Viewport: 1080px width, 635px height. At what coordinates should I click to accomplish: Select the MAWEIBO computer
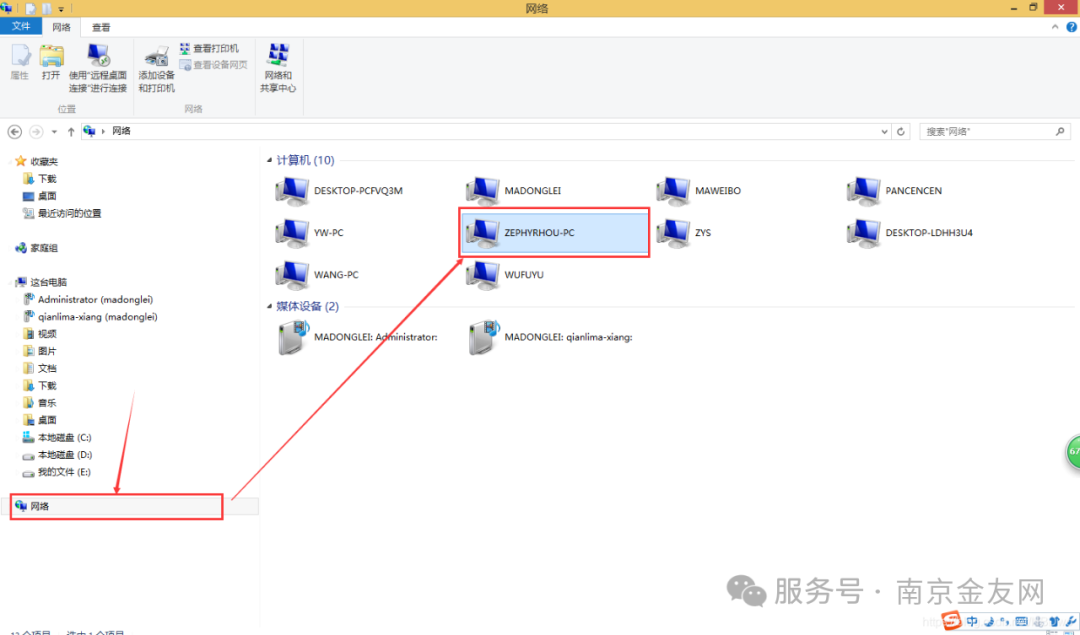[x=698, y=191]
